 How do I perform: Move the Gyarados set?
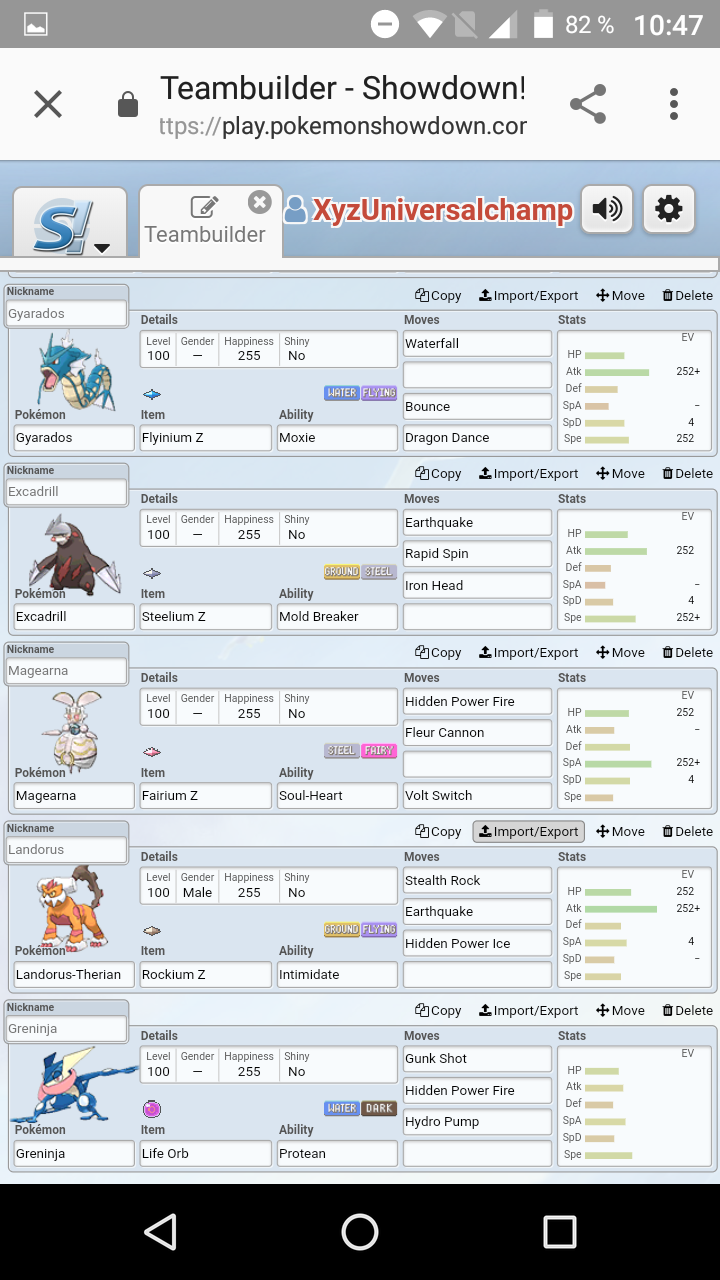click(620, 295)
